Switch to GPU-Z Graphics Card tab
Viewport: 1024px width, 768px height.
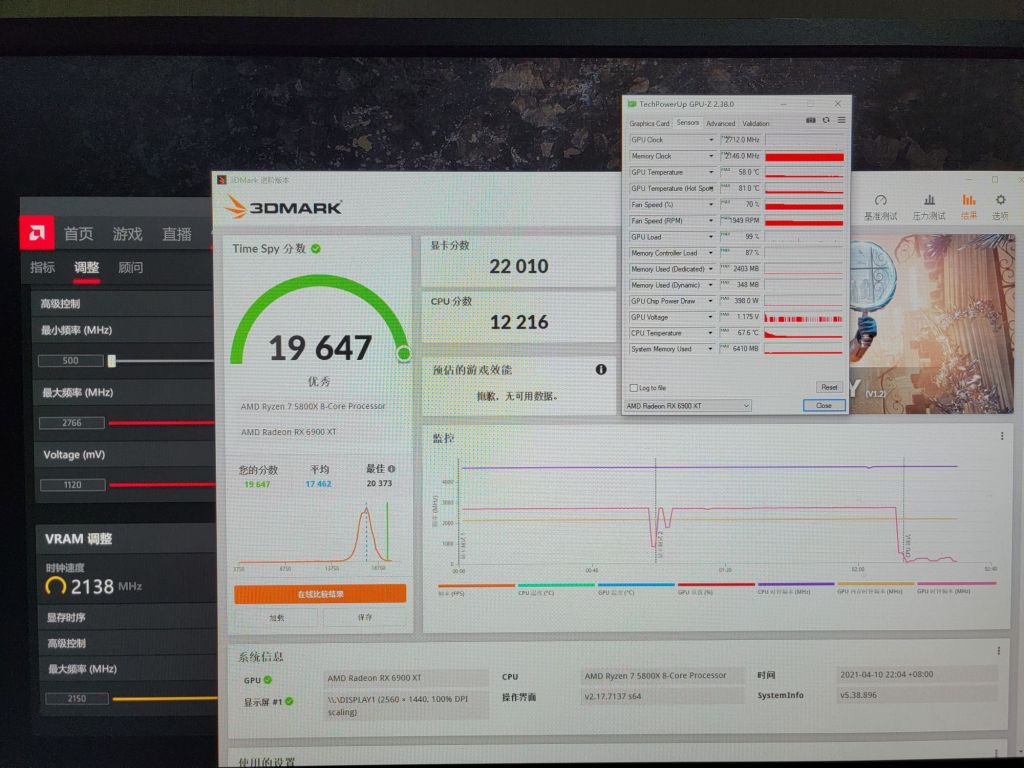point(649,123)
